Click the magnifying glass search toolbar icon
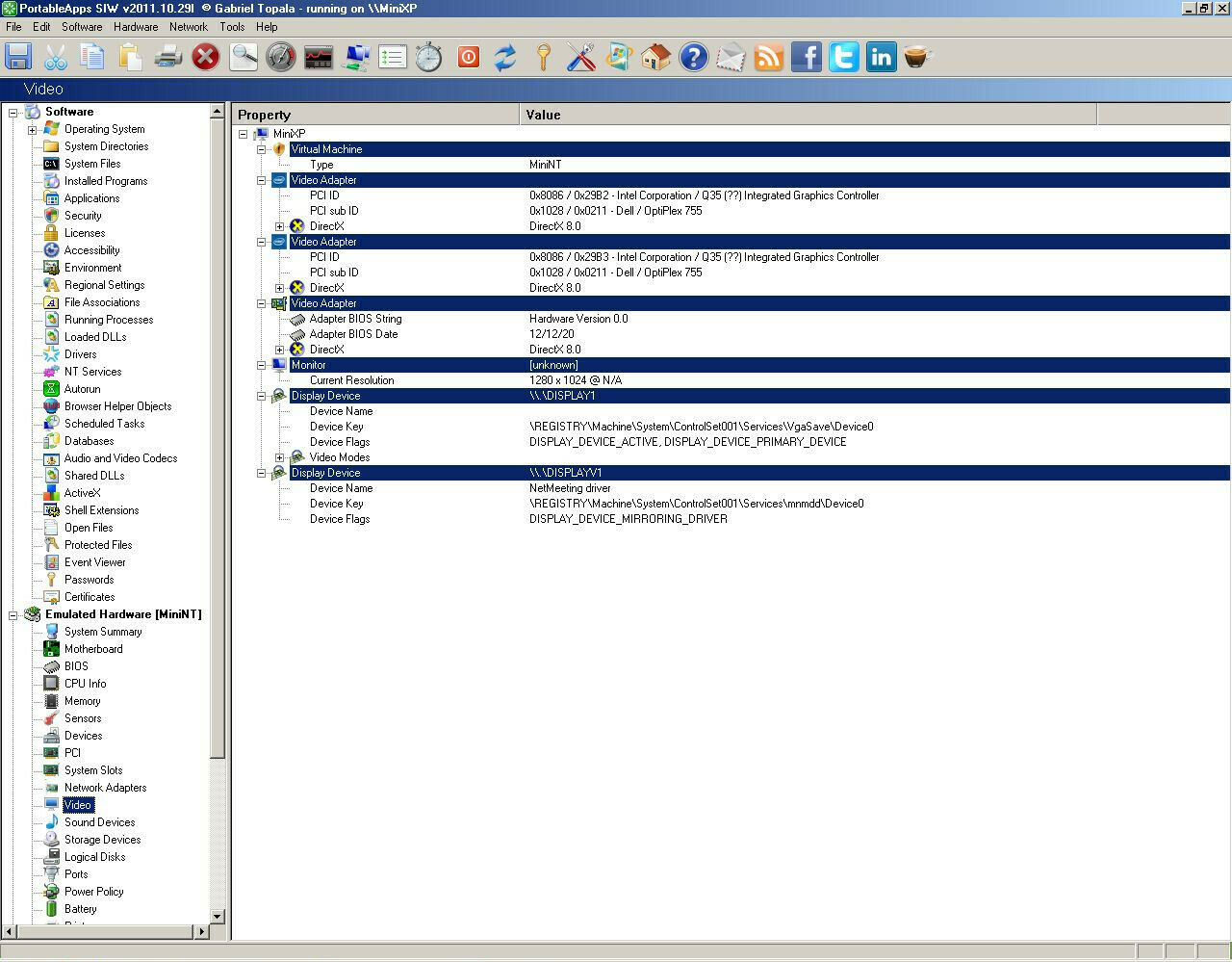 click(244, 57)
